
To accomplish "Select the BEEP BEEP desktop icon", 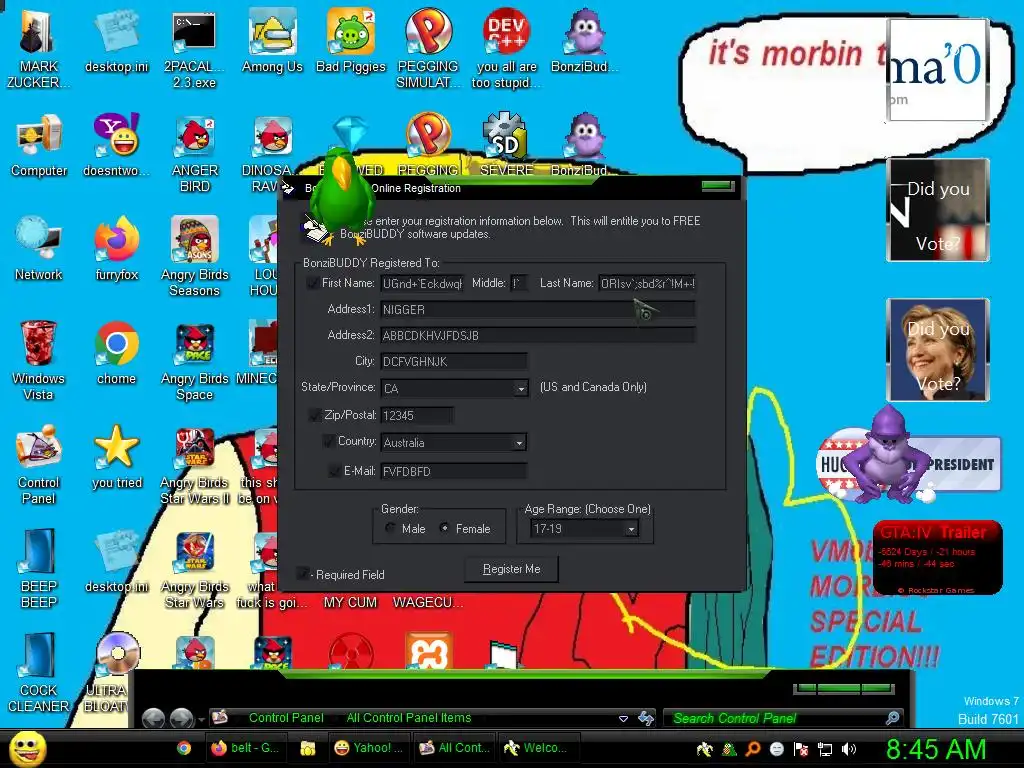I will point(38,568).
